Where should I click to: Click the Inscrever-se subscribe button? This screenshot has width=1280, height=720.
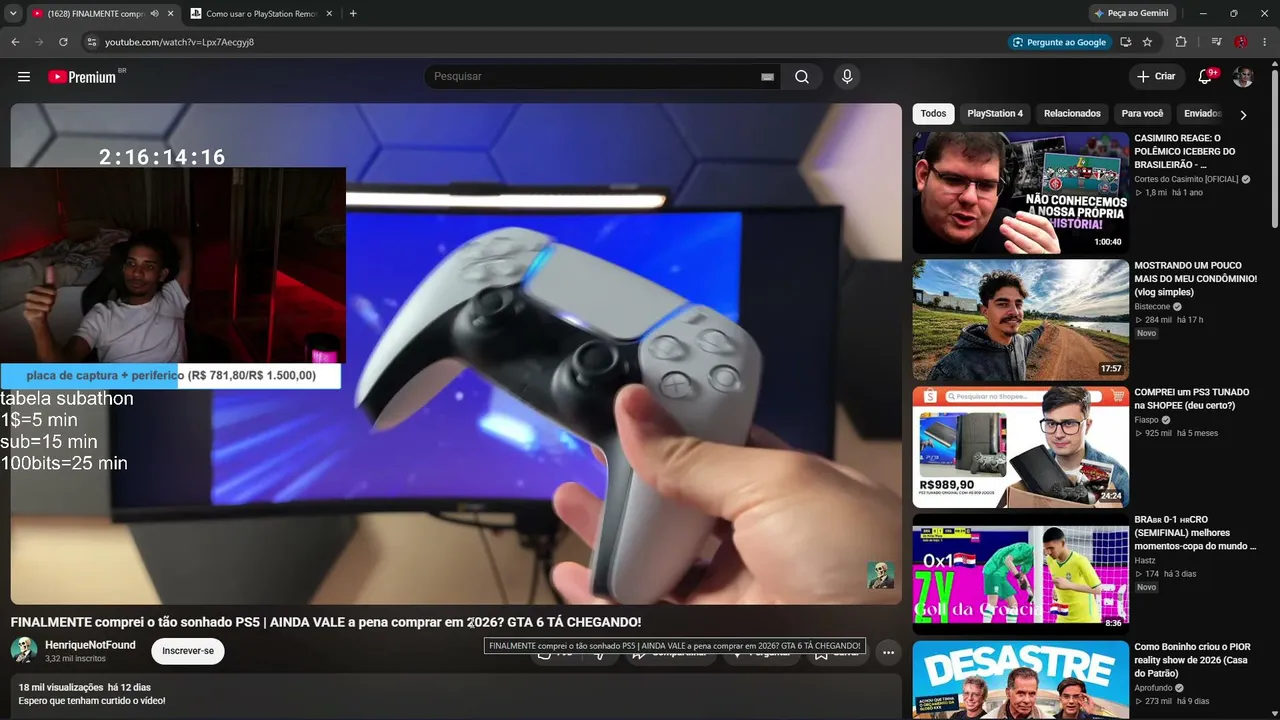[188, 651]
